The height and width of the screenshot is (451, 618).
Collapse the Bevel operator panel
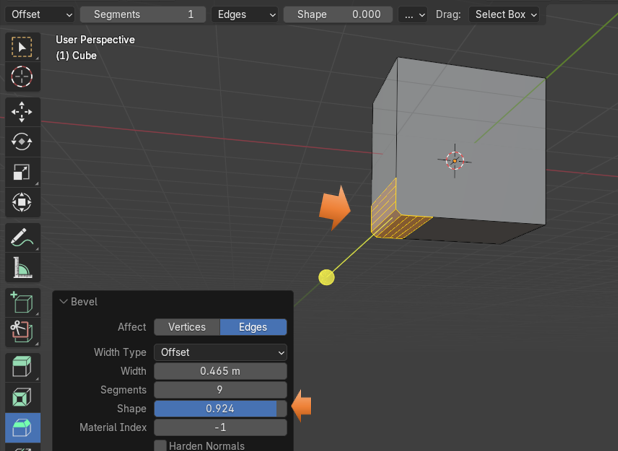pyautogui.click(x=64, y=302)
